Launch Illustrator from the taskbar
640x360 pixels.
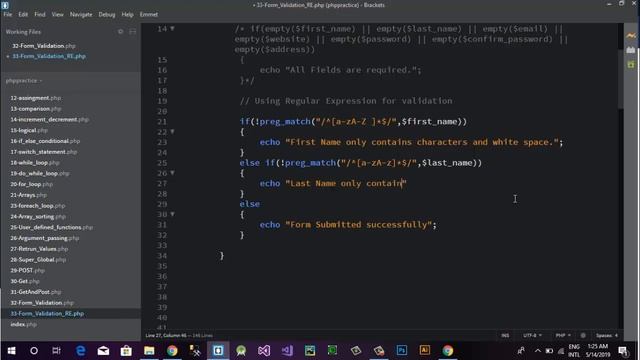tap(424, 351)
